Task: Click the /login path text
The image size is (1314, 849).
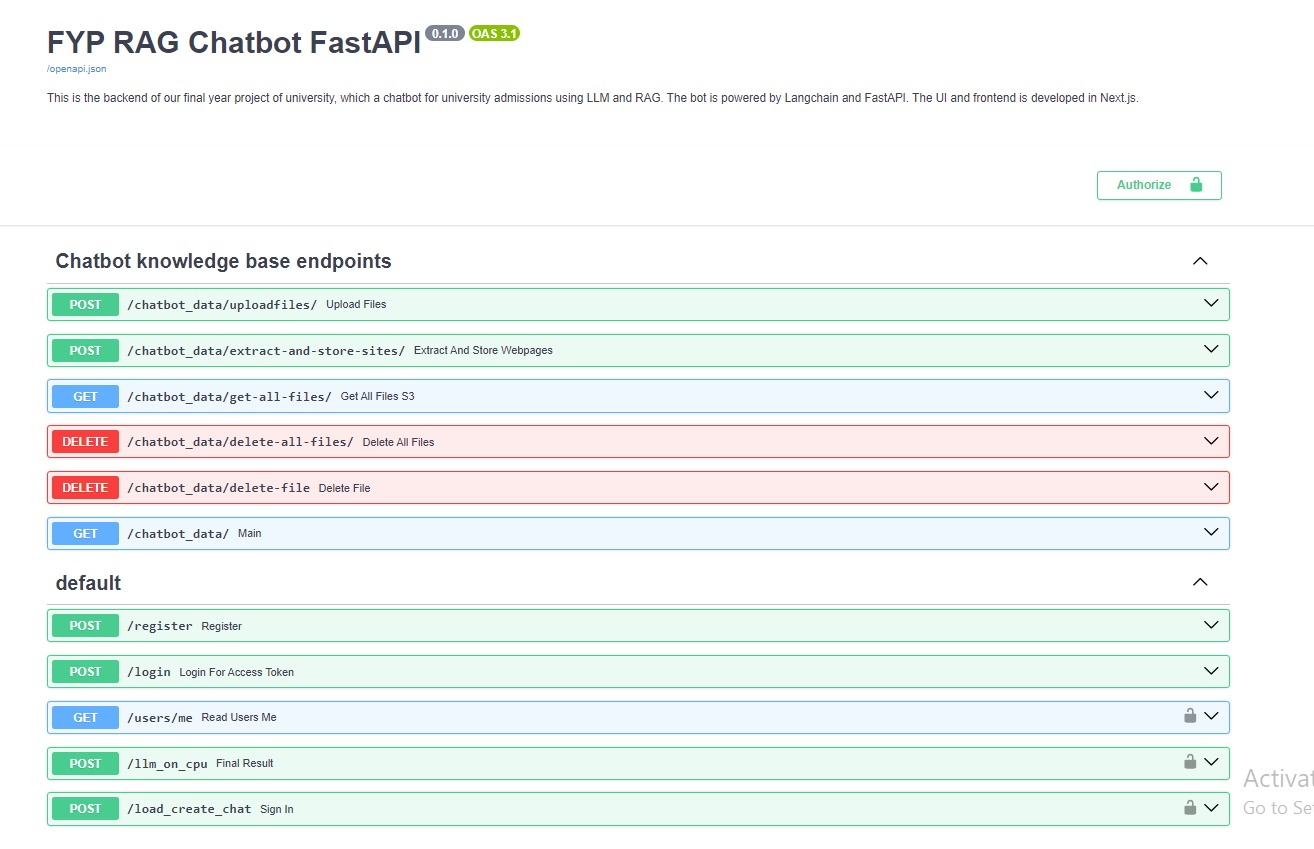Action: [149, 672]
